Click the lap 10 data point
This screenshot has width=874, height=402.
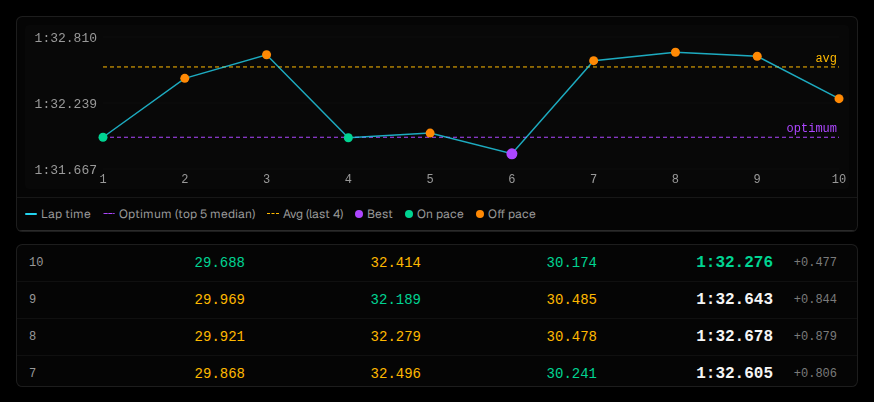[839, 98]
